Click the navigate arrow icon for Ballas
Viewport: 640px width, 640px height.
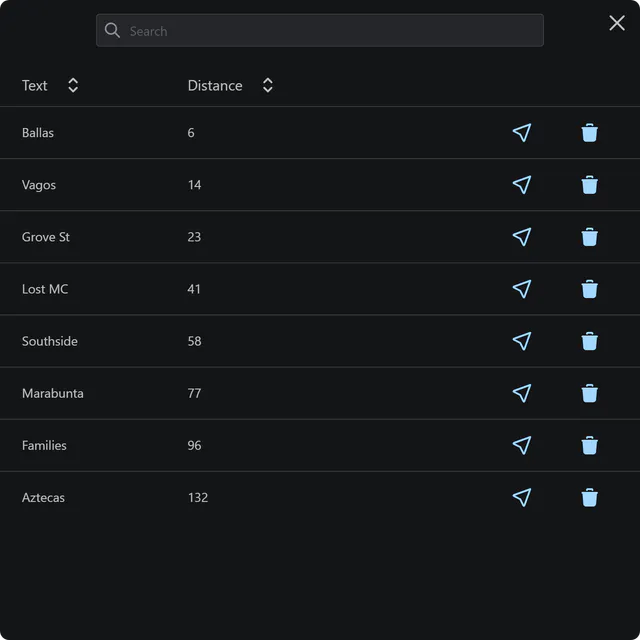[522, 133]
